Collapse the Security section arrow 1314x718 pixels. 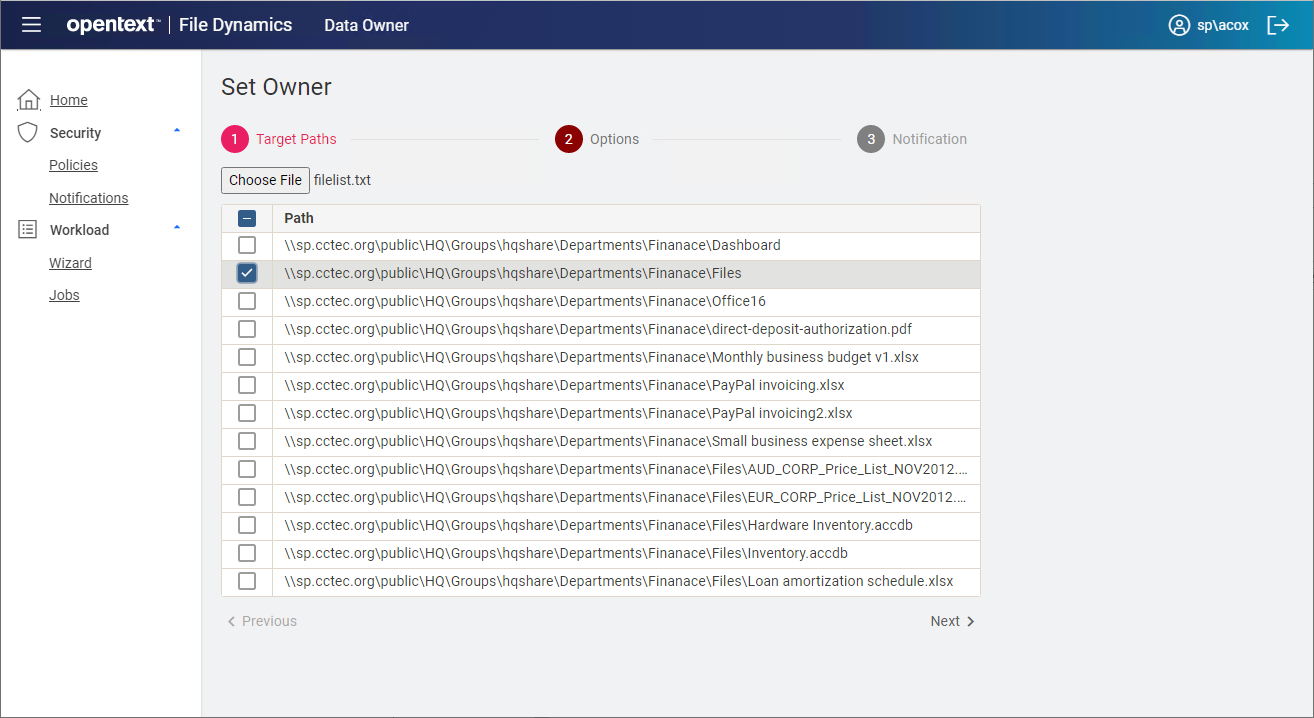coord(177,131)
